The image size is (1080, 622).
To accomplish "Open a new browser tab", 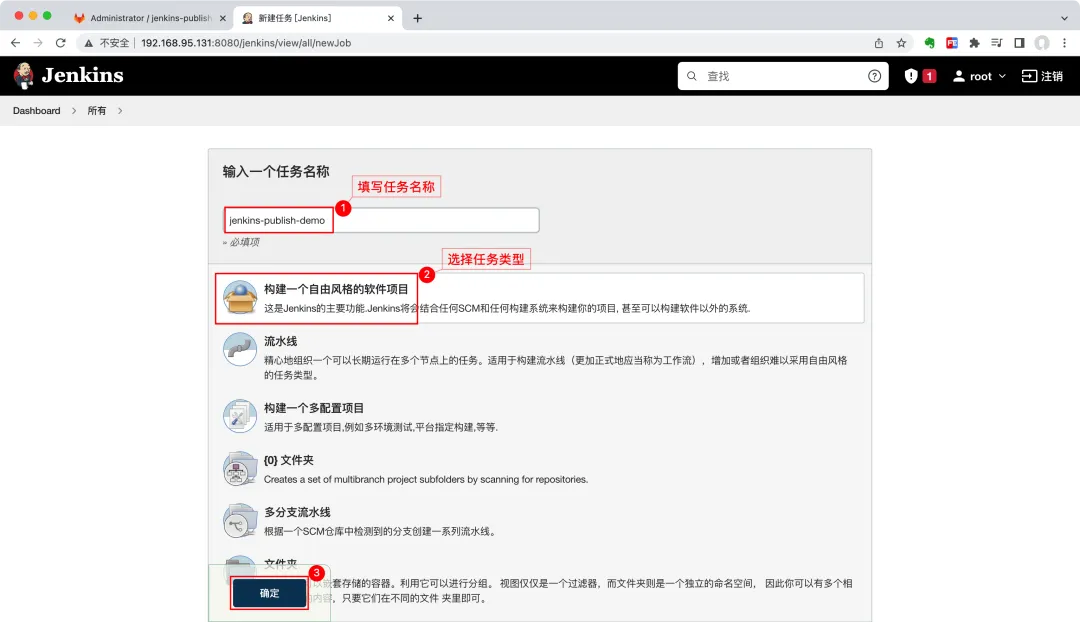I will click(x=417, y=19).
